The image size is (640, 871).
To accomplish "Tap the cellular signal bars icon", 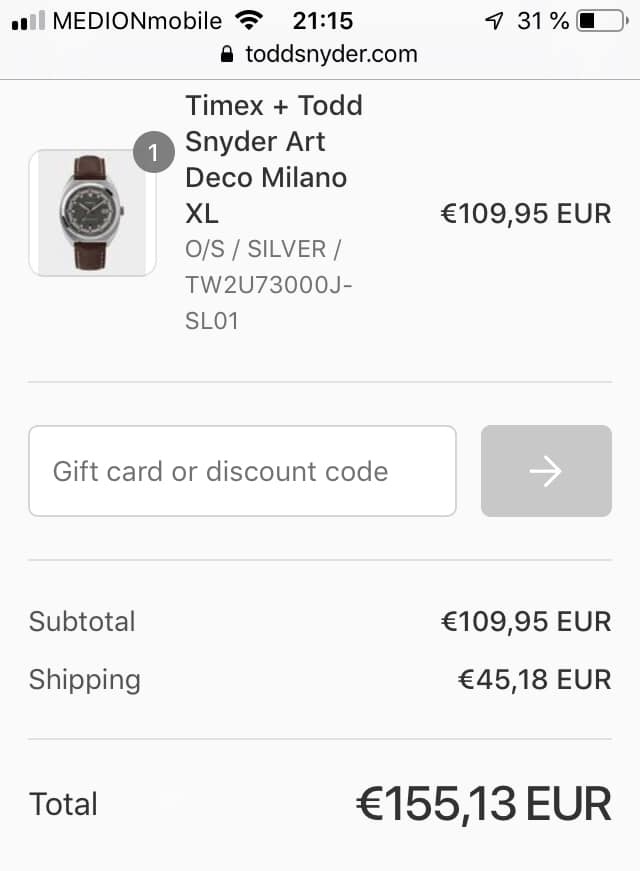I will (26, 21).
